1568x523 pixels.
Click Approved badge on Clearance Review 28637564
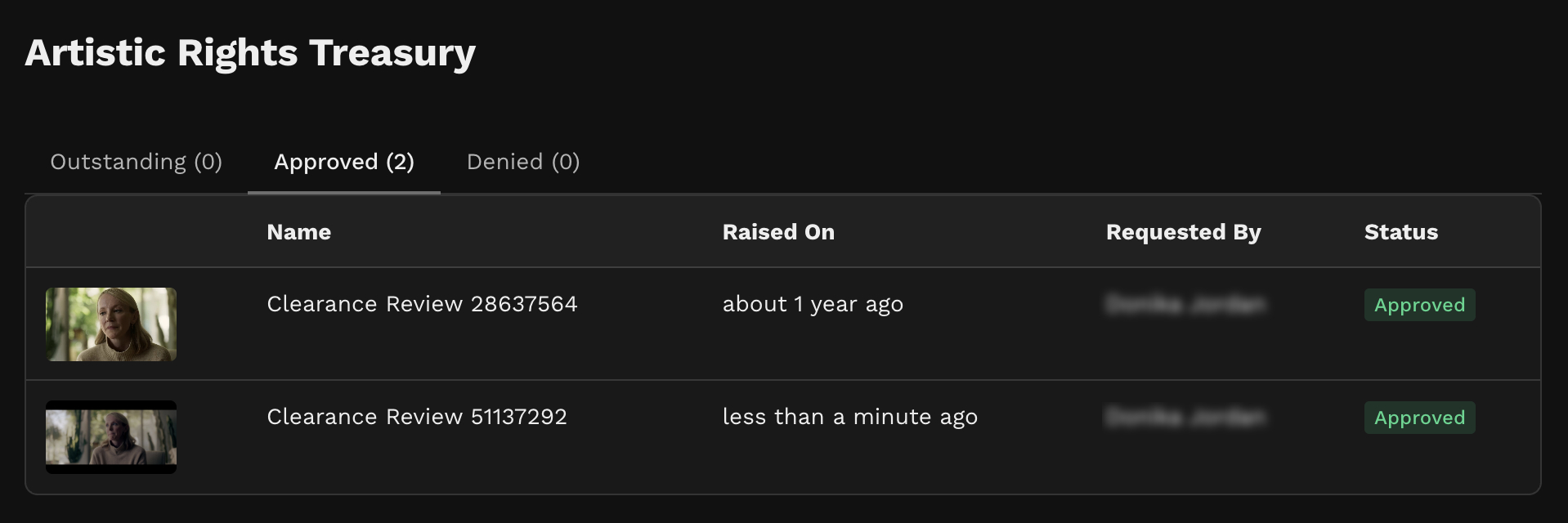(1420, 305)
